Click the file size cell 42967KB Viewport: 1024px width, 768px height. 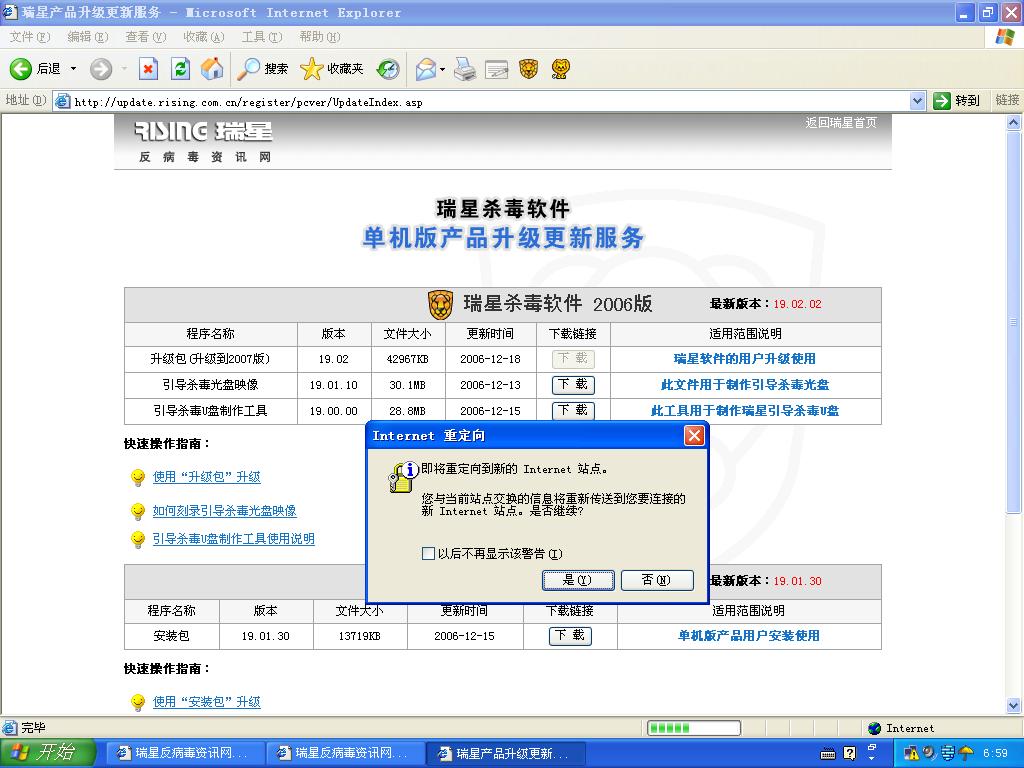point(408,359)
